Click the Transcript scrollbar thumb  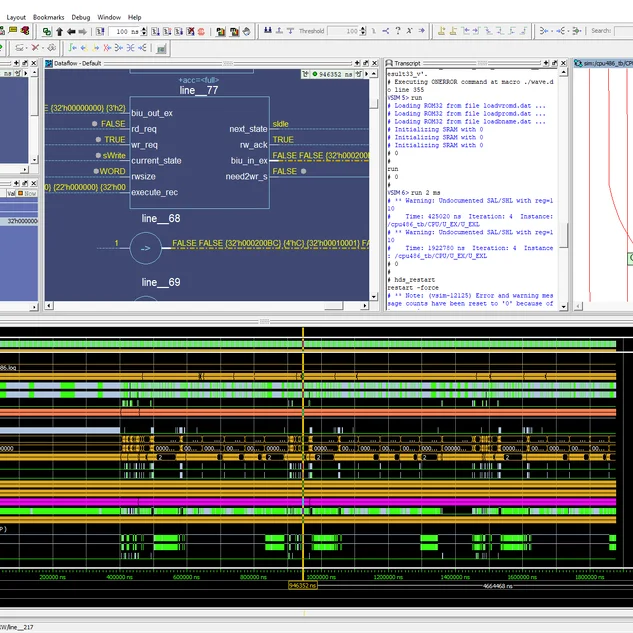pos(564,235)
